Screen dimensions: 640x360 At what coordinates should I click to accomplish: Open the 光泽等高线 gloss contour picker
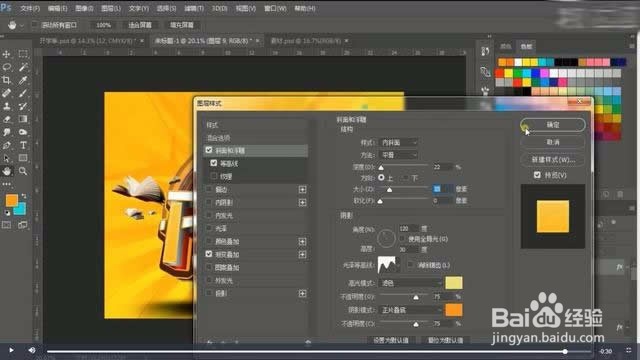click(387, 265)
